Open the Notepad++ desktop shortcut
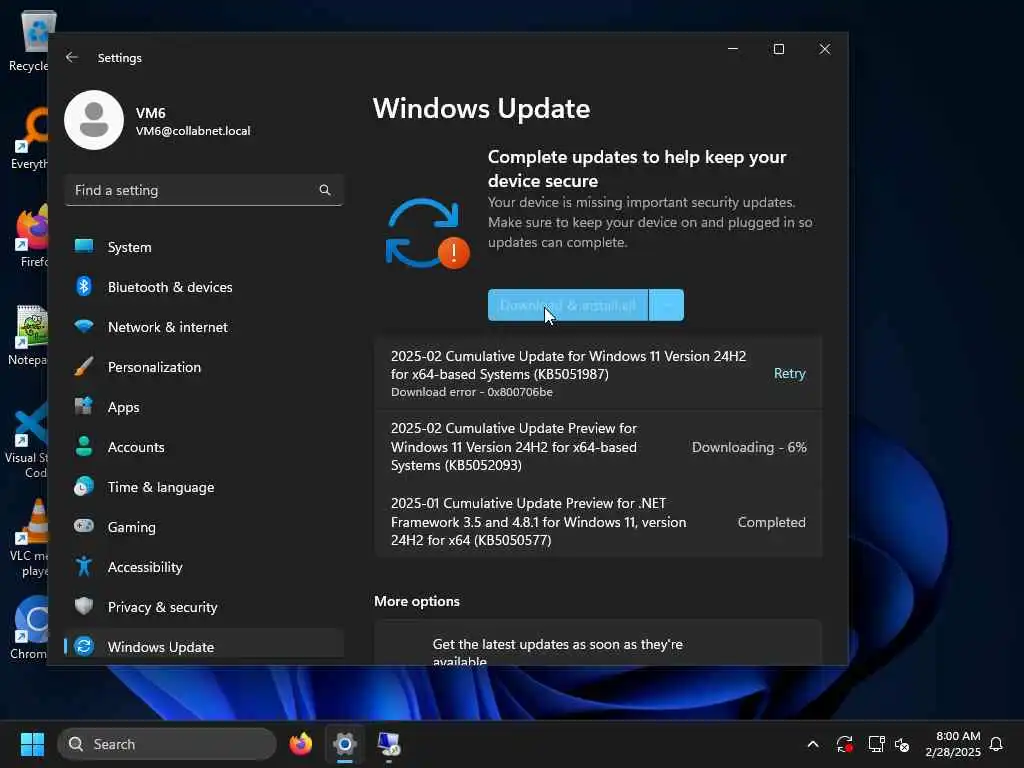Screen dimensions: 1024x768 (29, 336)
